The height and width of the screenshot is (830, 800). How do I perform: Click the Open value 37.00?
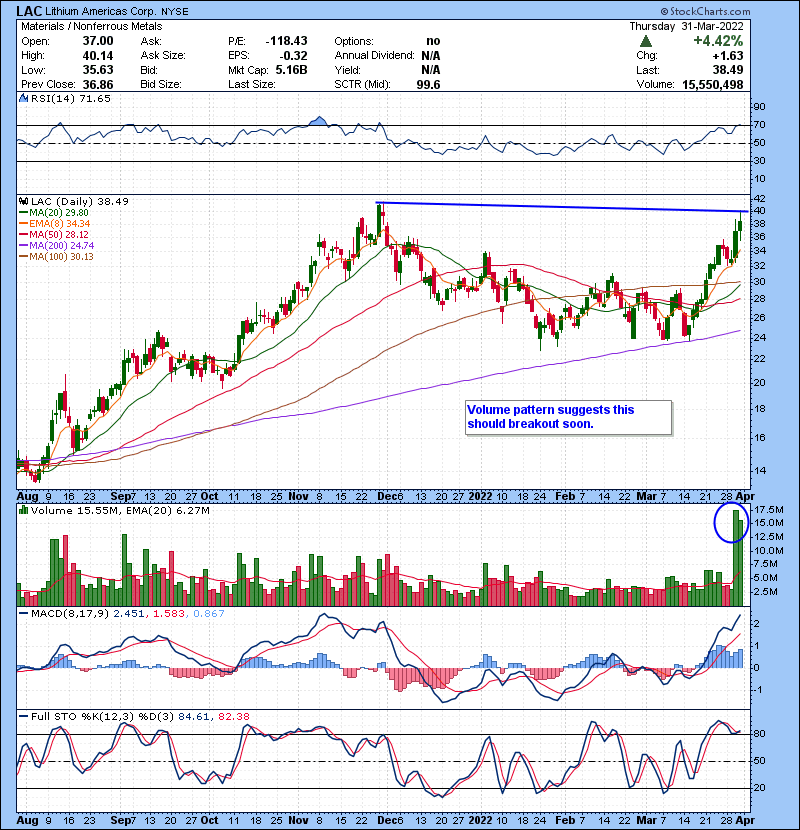pos(98,41)
